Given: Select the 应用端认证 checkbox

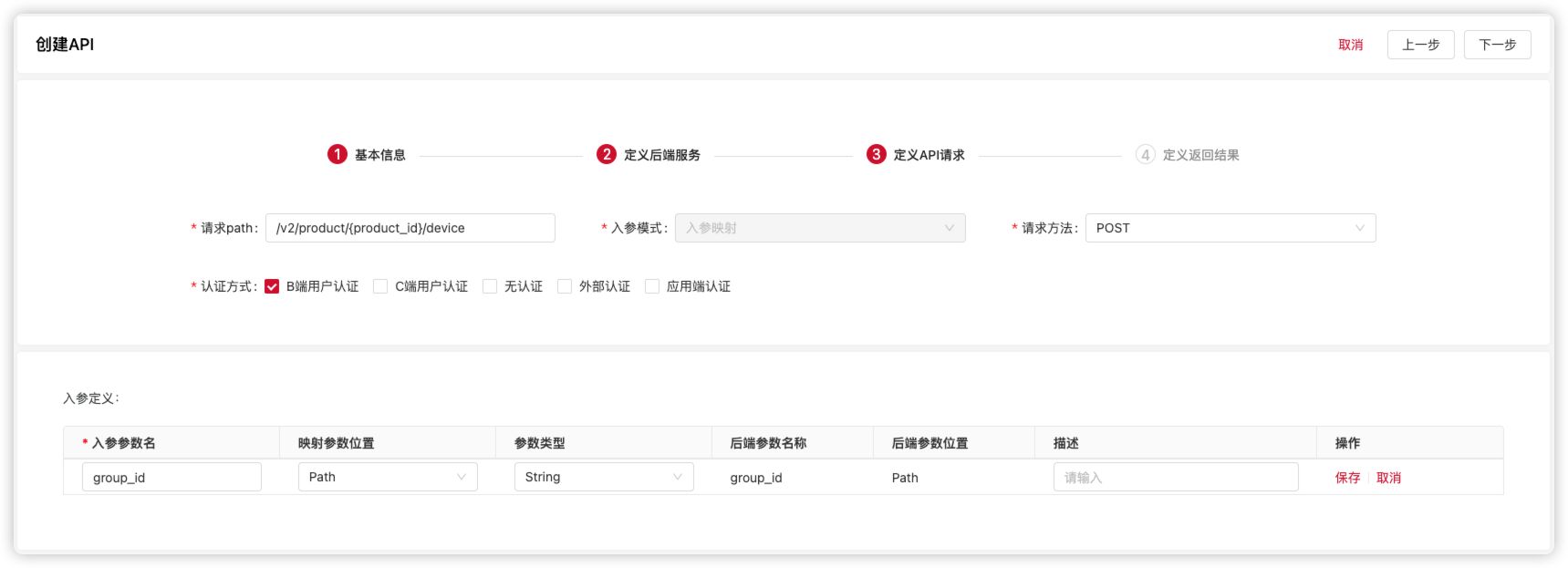Looking at the screenshot, I should coord(652,286).
